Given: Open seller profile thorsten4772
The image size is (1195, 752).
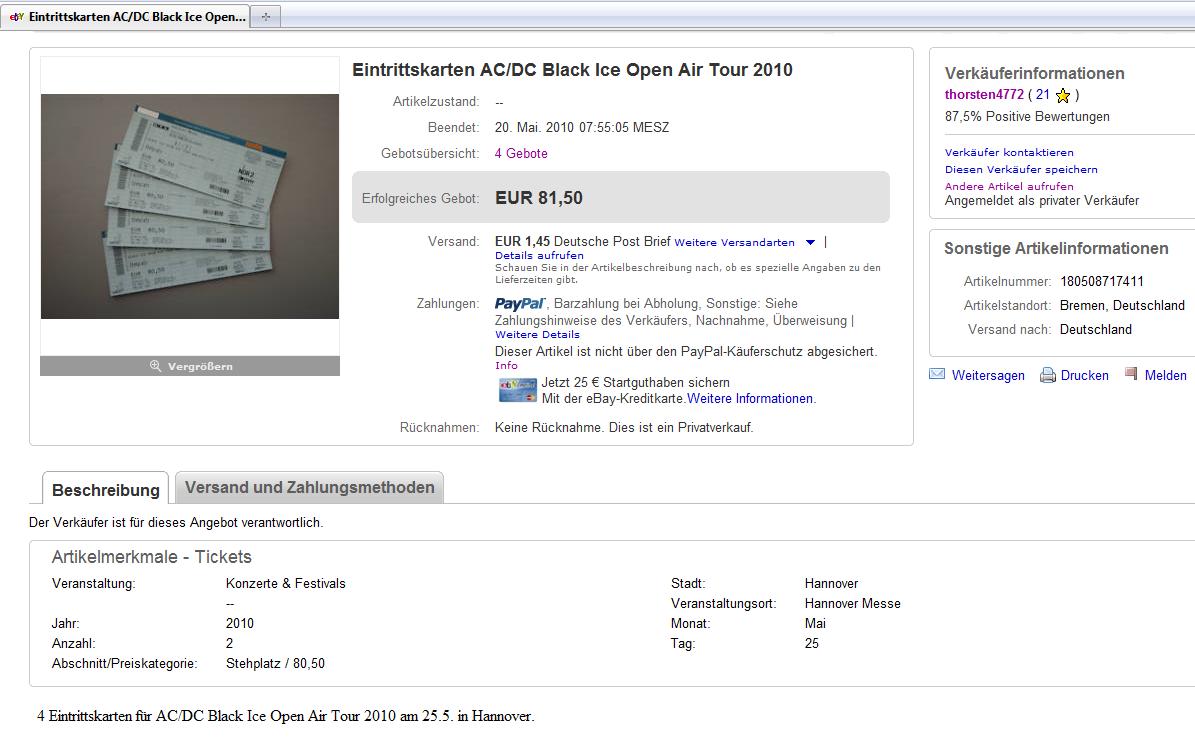Looking at the screenshot, I should click(984, 95).
